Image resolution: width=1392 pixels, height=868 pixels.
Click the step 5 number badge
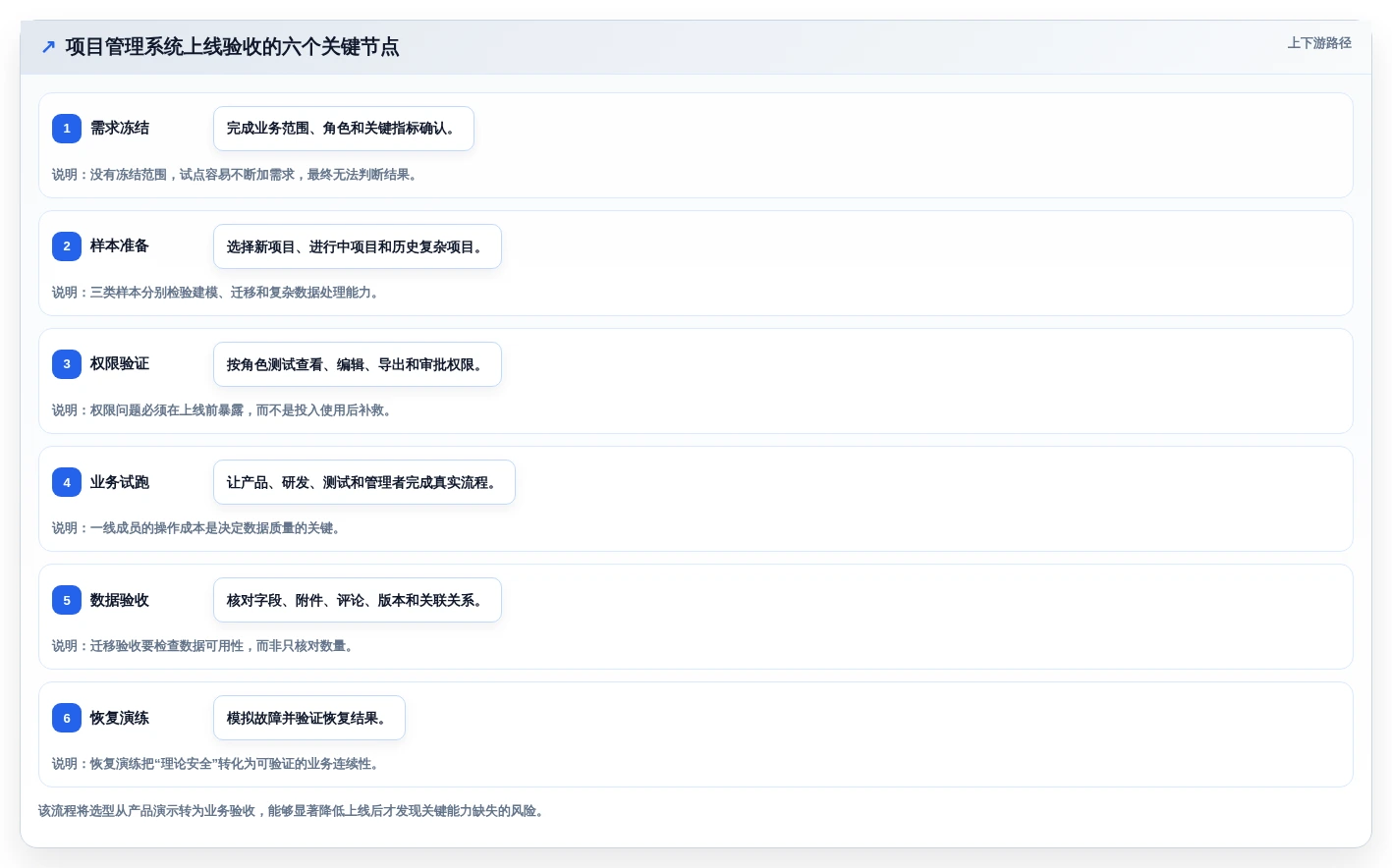pyautogui.click(x=67, y=600)
